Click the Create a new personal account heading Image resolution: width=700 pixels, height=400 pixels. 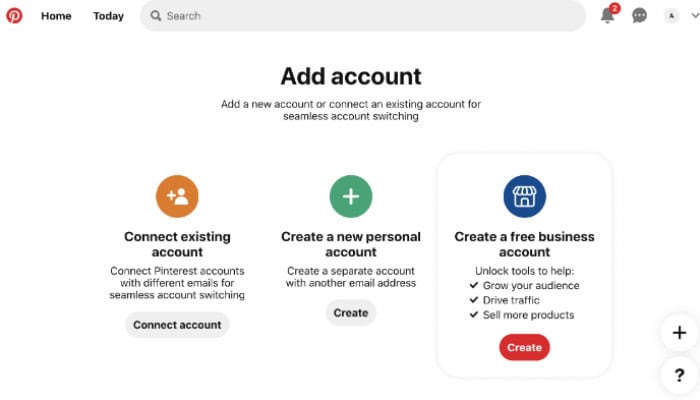pyautogui.click(x=351, y=244)
